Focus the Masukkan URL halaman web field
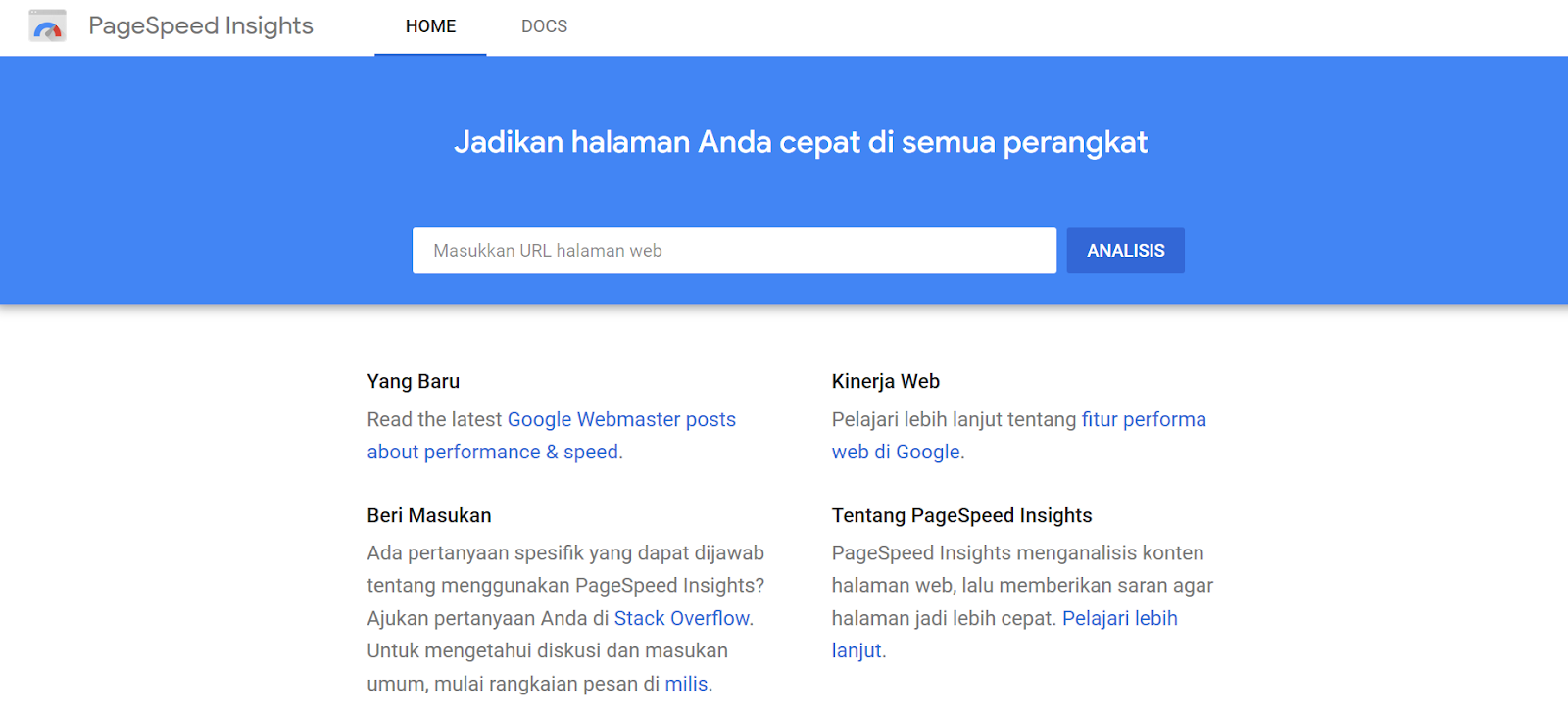The image size is (1568, 717). 734,251
